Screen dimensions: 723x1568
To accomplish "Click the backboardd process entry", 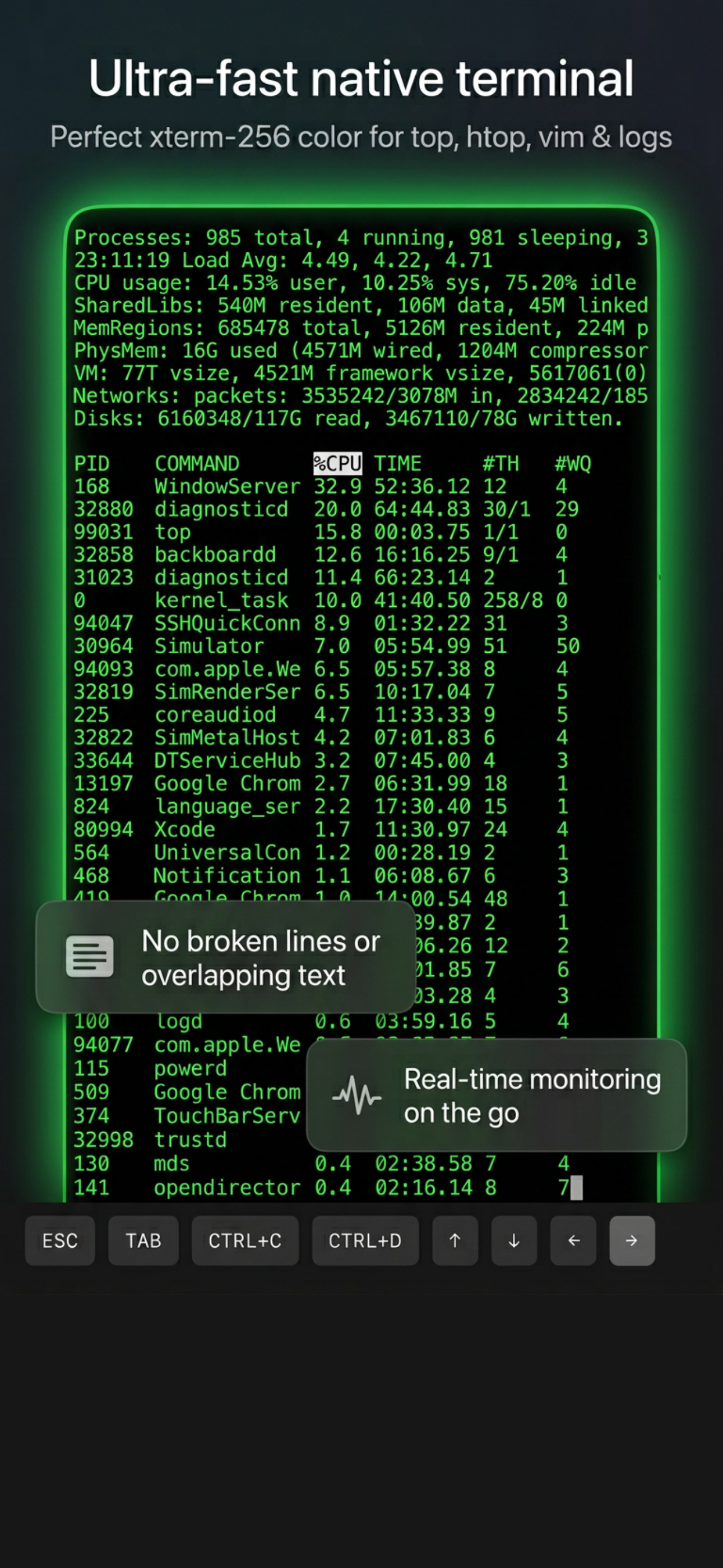I will point(215,555).
